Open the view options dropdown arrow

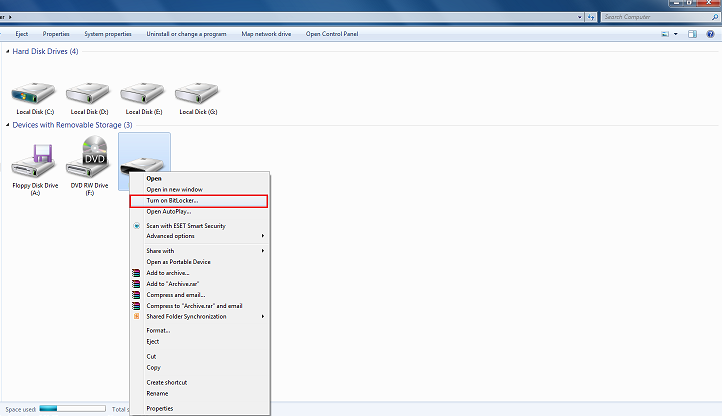[x=675, y=34]
